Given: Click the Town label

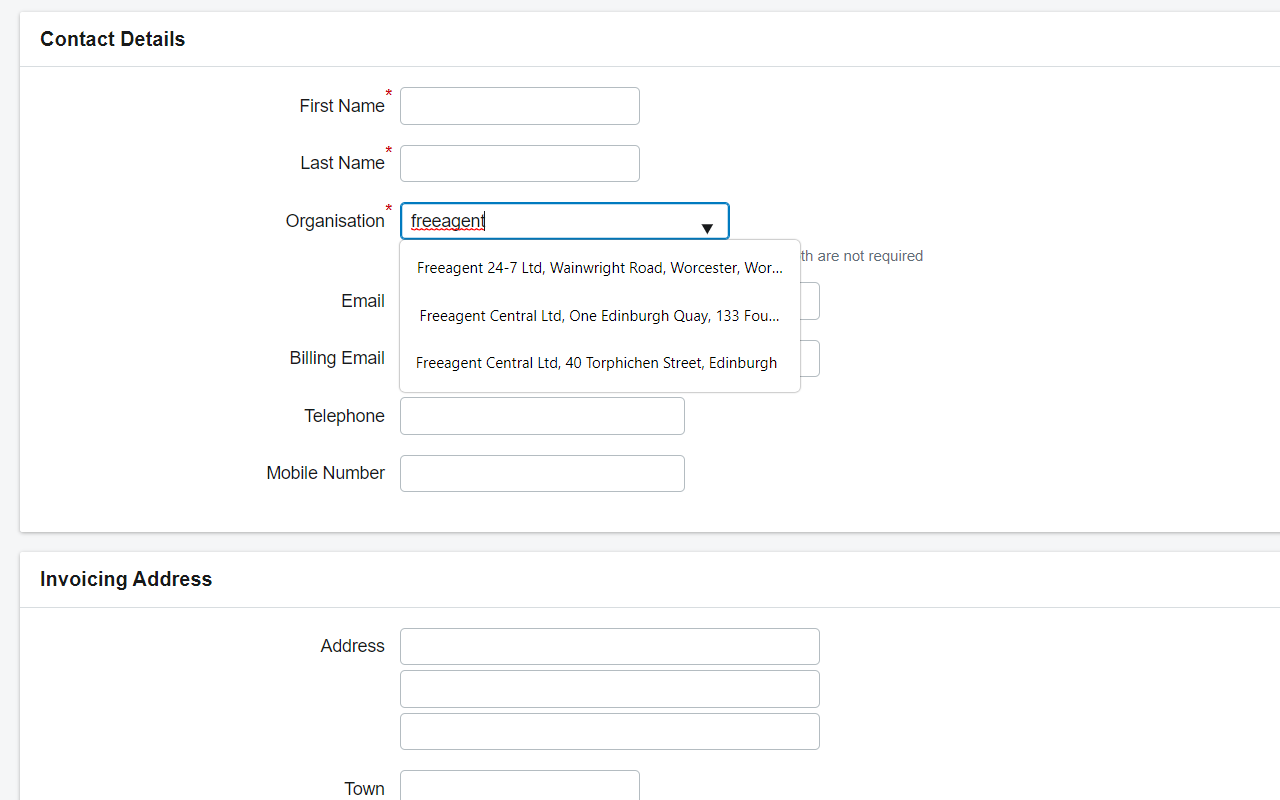Looking at the screenshot, I should (x=364, y=789).
